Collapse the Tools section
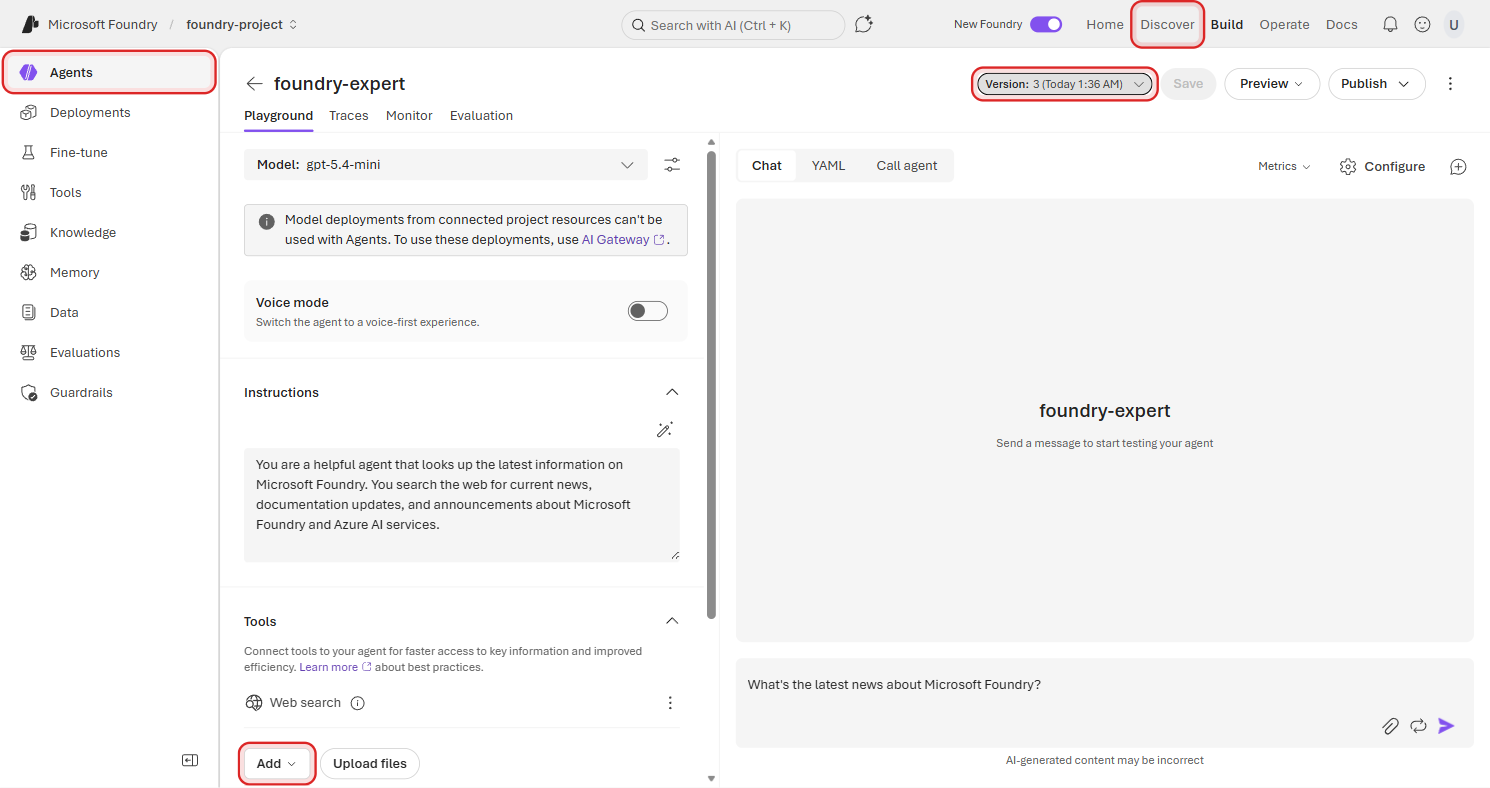This screenshot has width=1490, height=788. 672,622
